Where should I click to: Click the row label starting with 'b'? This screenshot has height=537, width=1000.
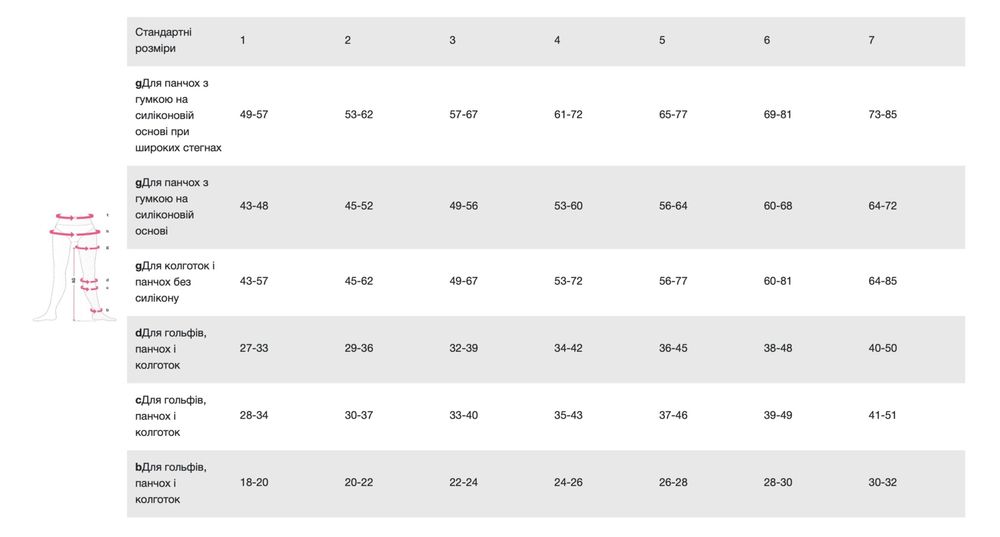point(171,483)
